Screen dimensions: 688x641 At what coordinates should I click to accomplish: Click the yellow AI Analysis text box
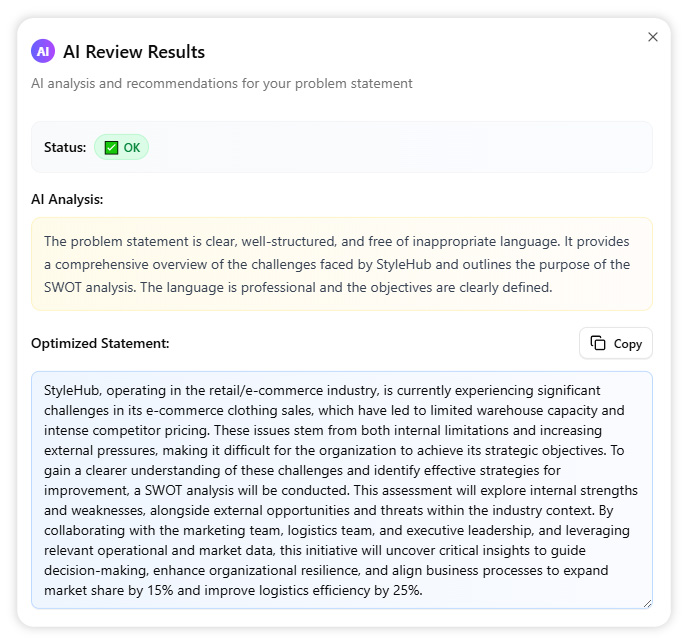point(341,264)
